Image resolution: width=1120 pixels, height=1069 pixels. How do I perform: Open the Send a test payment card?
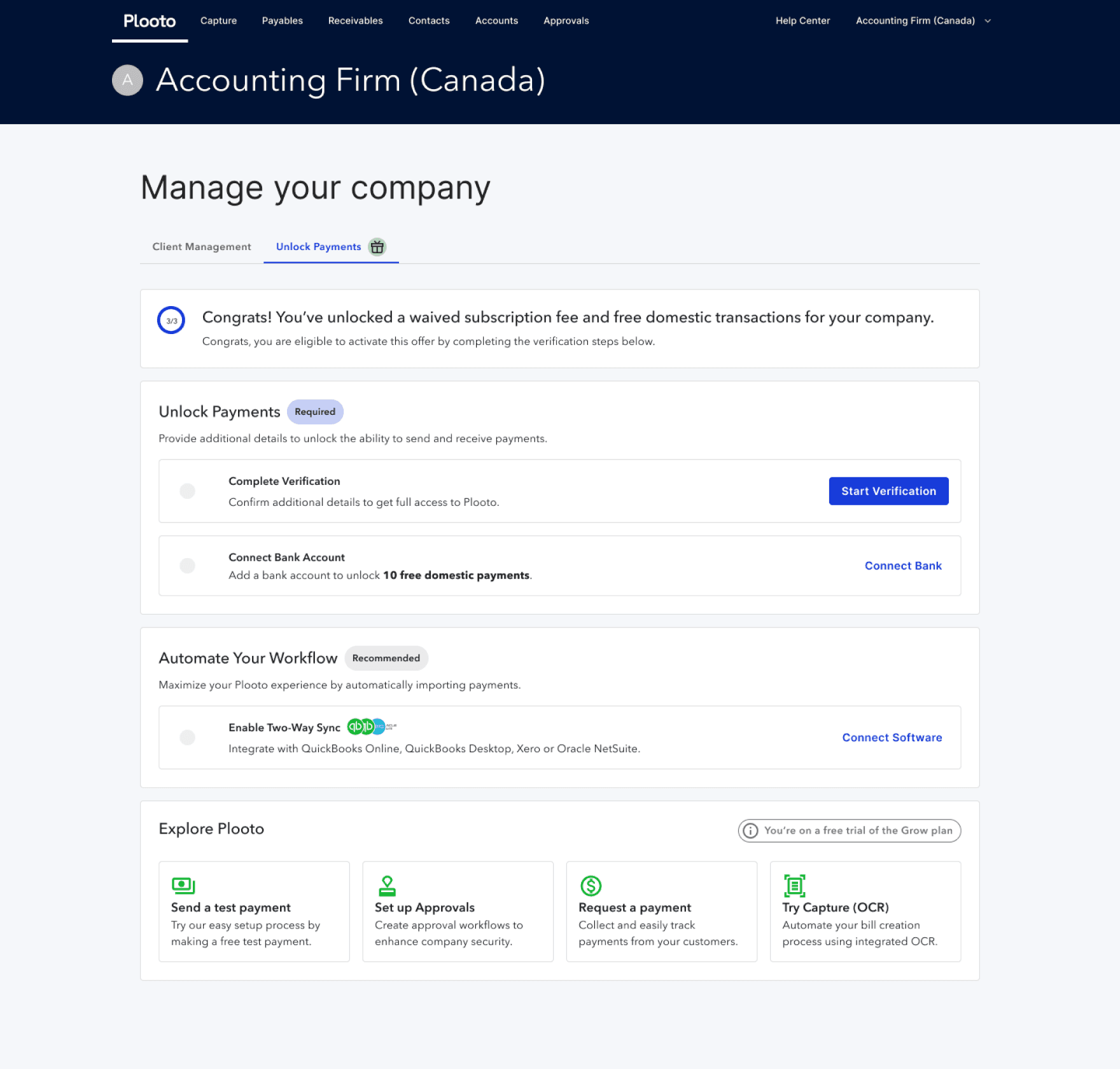click(x=254, y=911)
